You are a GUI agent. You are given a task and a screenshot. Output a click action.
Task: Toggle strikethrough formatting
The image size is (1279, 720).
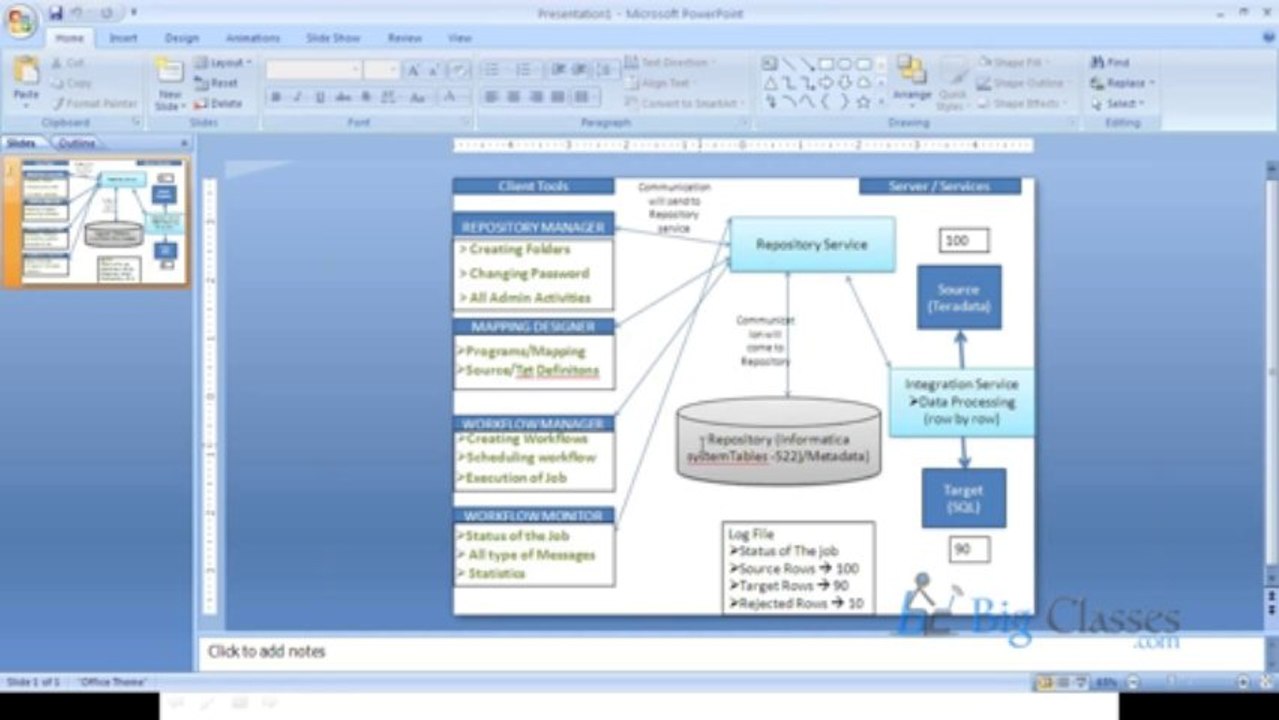coord(343,97)
